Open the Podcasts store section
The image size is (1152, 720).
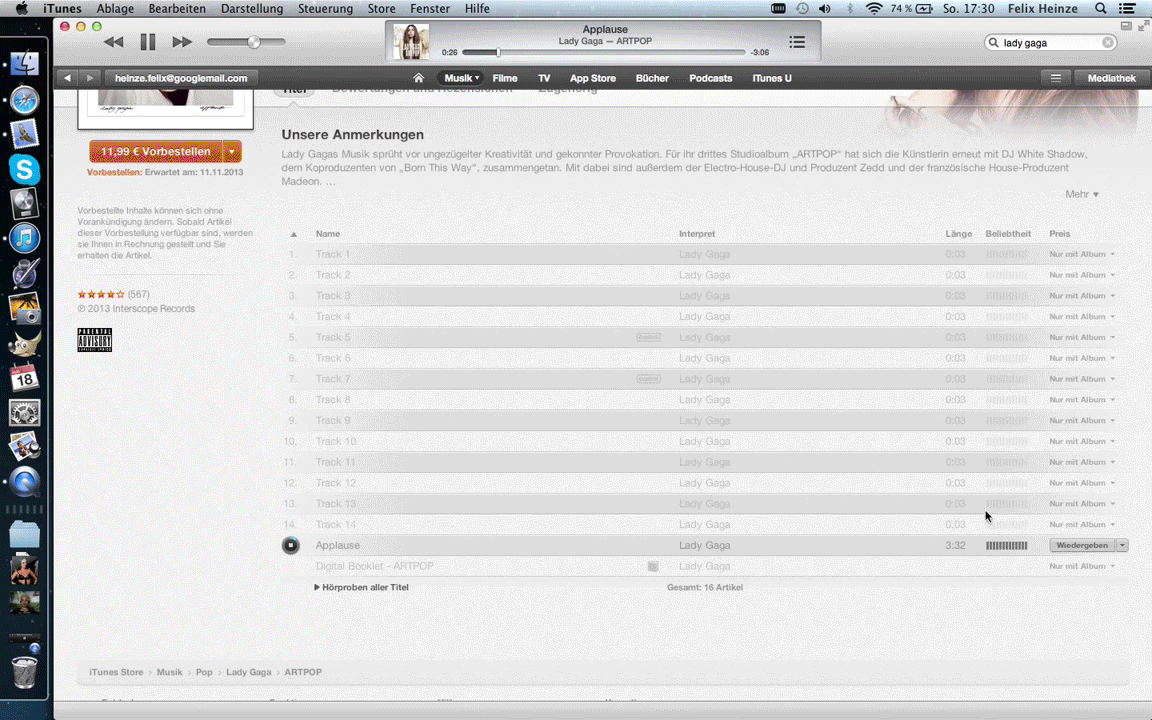tap(710, 78)
